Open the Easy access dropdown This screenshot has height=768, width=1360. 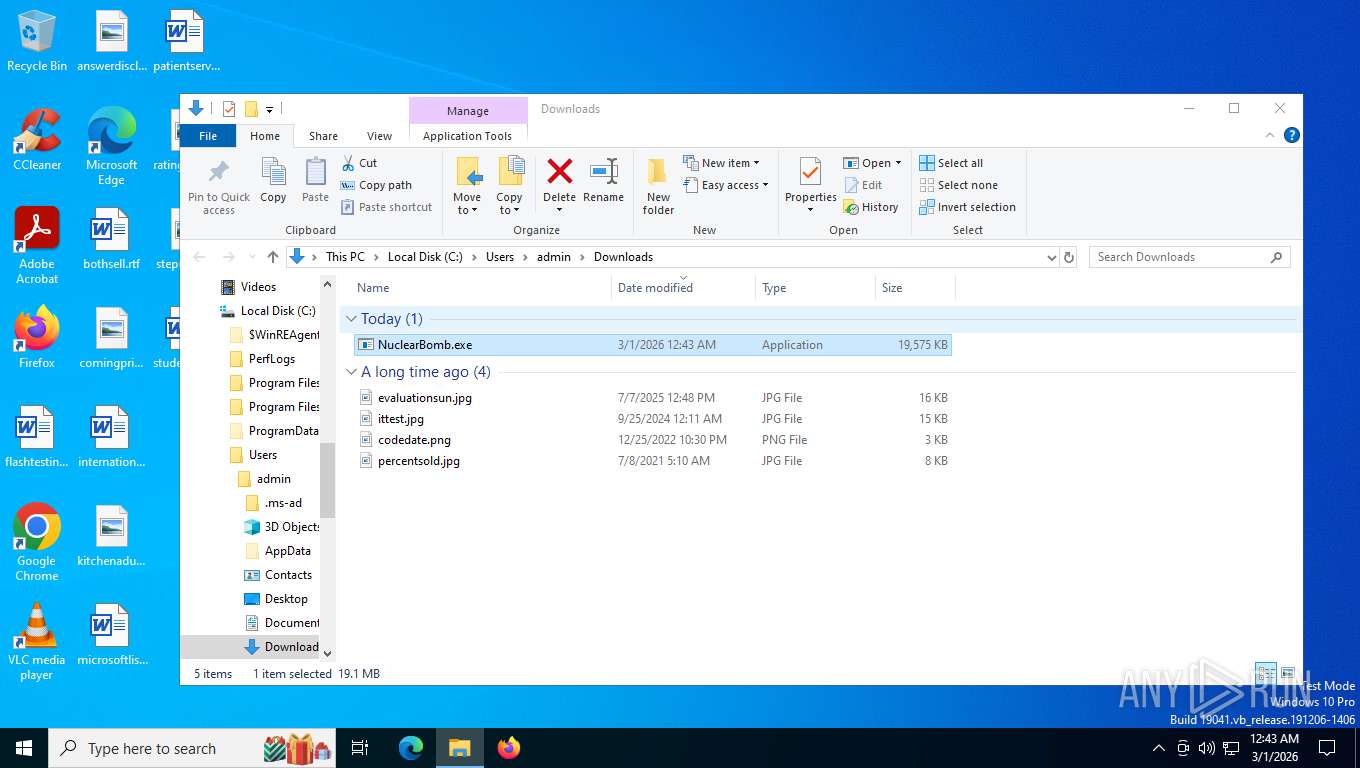(727, 185)
